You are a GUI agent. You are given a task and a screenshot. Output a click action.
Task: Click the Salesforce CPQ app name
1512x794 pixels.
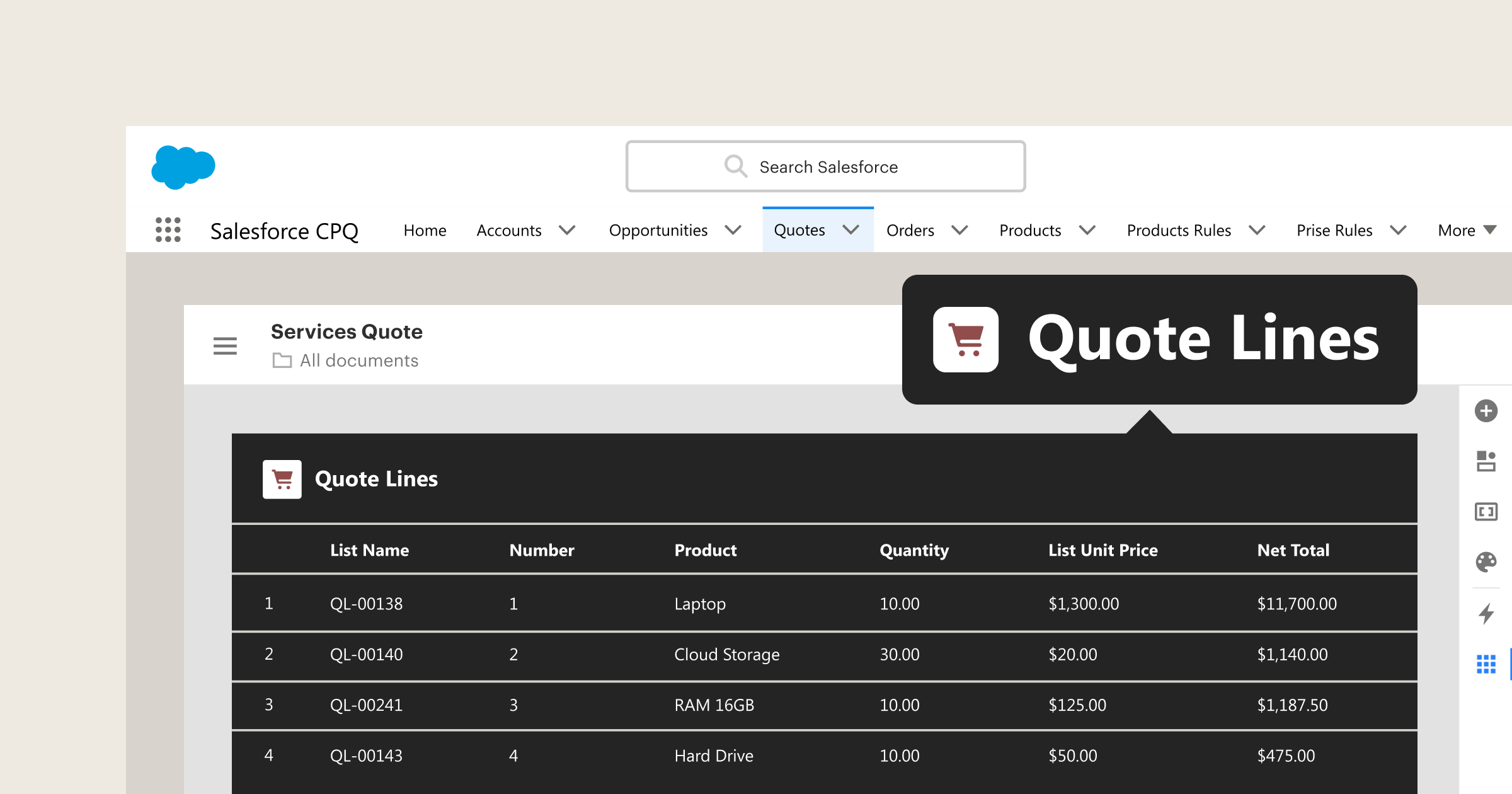(284, 231)
